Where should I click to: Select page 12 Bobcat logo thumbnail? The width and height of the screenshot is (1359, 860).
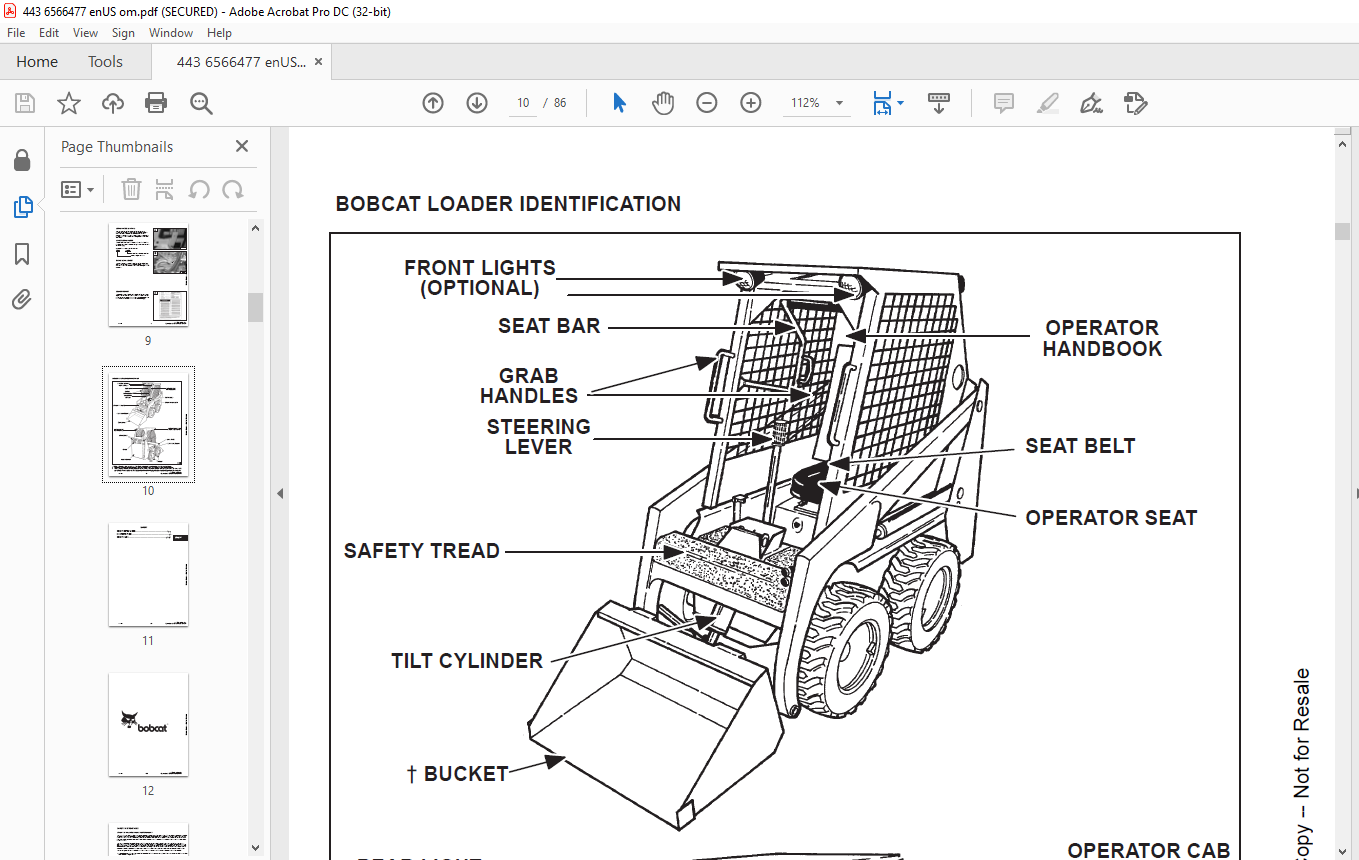click(x=148, y=725)
